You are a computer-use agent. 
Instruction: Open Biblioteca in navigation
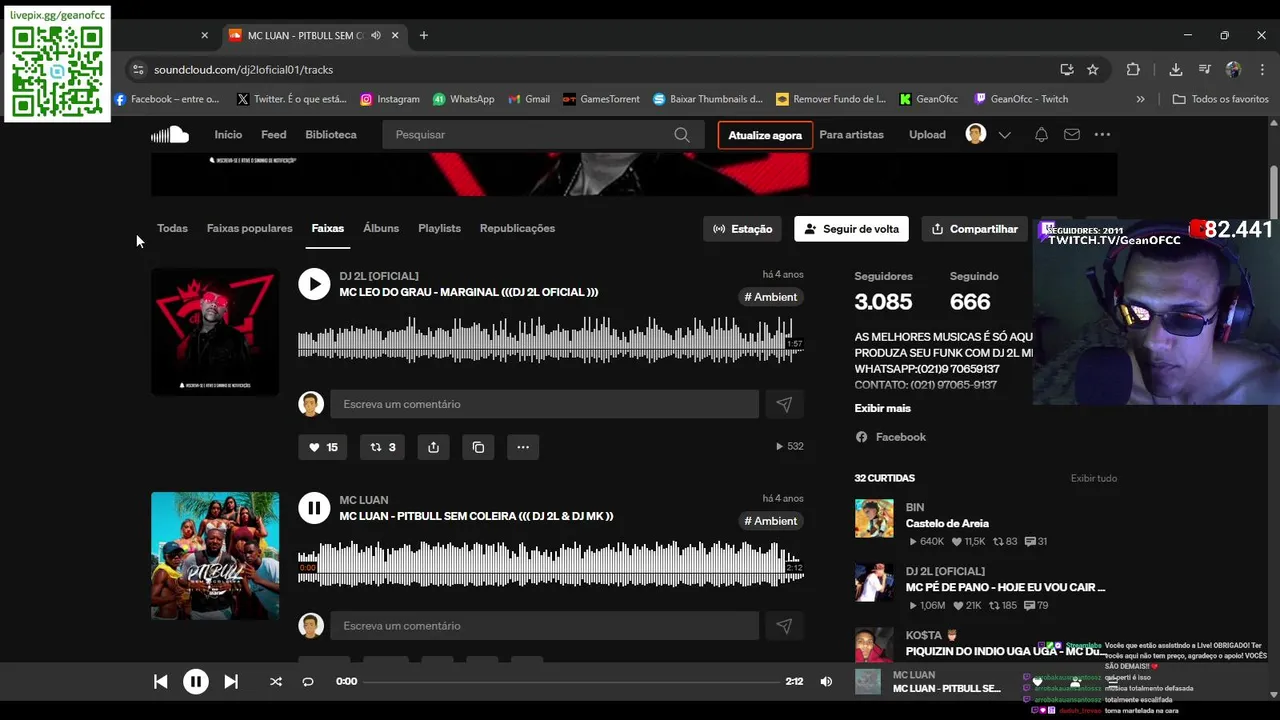coord(331,135)
